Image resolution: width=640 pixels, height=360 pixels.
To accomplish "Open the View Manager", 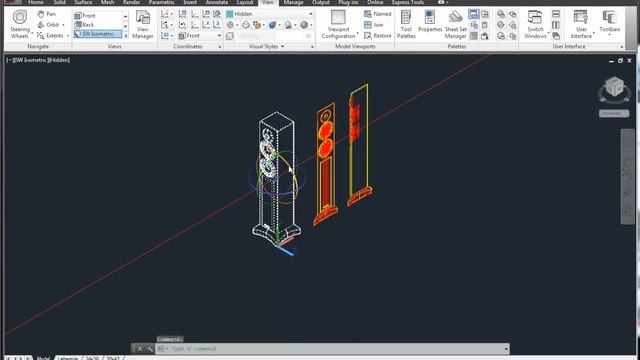I will tap(142, 24).
